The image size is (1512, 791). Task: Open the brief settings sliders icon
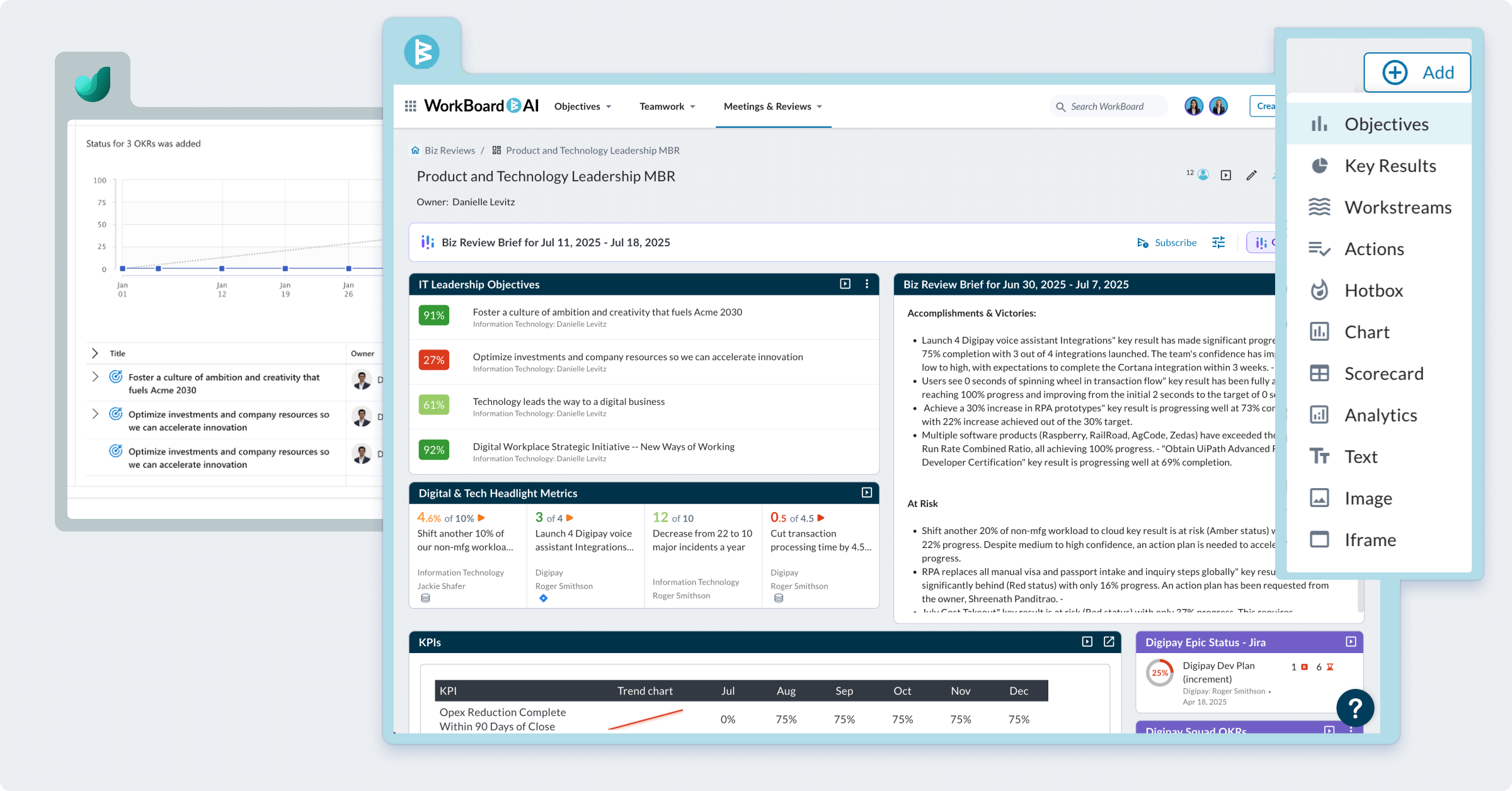point(1218,242)
